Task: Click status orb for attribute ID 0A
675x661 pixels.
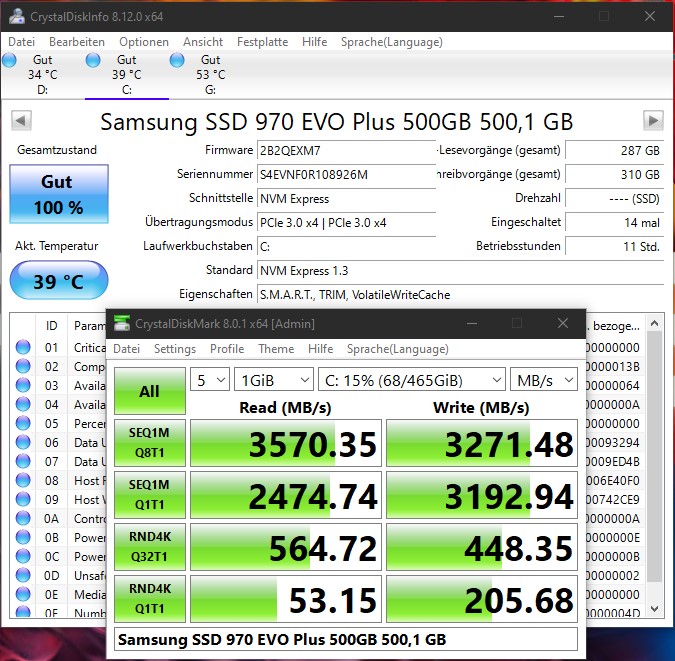Action: click(x=23, y=518)
